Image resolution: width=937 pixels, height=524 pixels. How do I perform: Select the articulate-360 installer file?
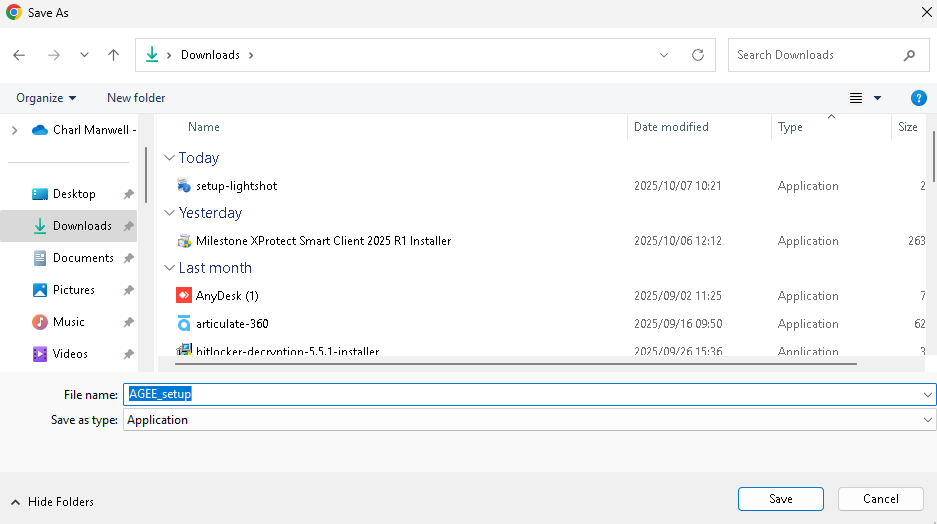232,324
